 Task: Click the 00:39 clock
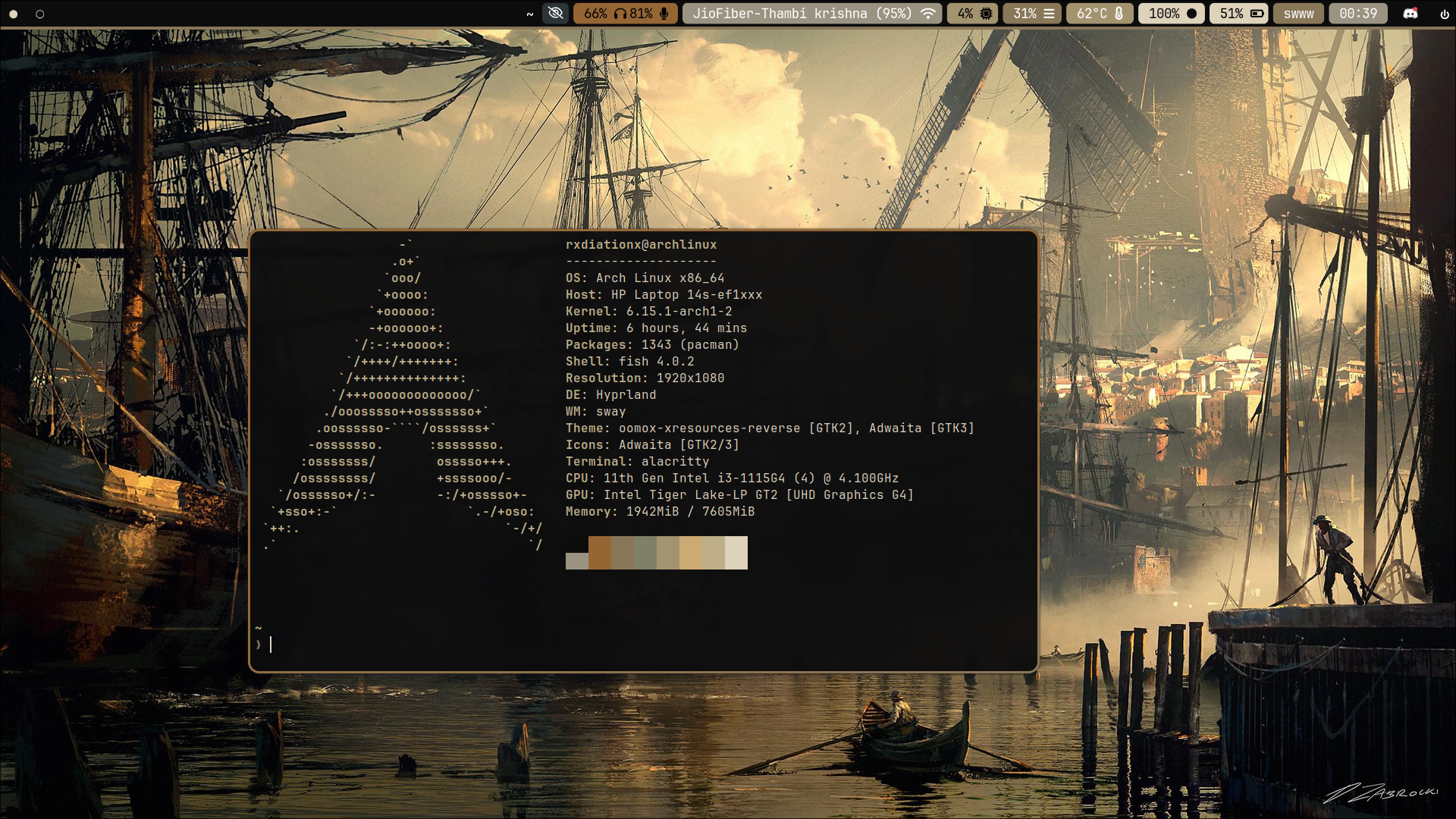click(x=1358, y=14)
